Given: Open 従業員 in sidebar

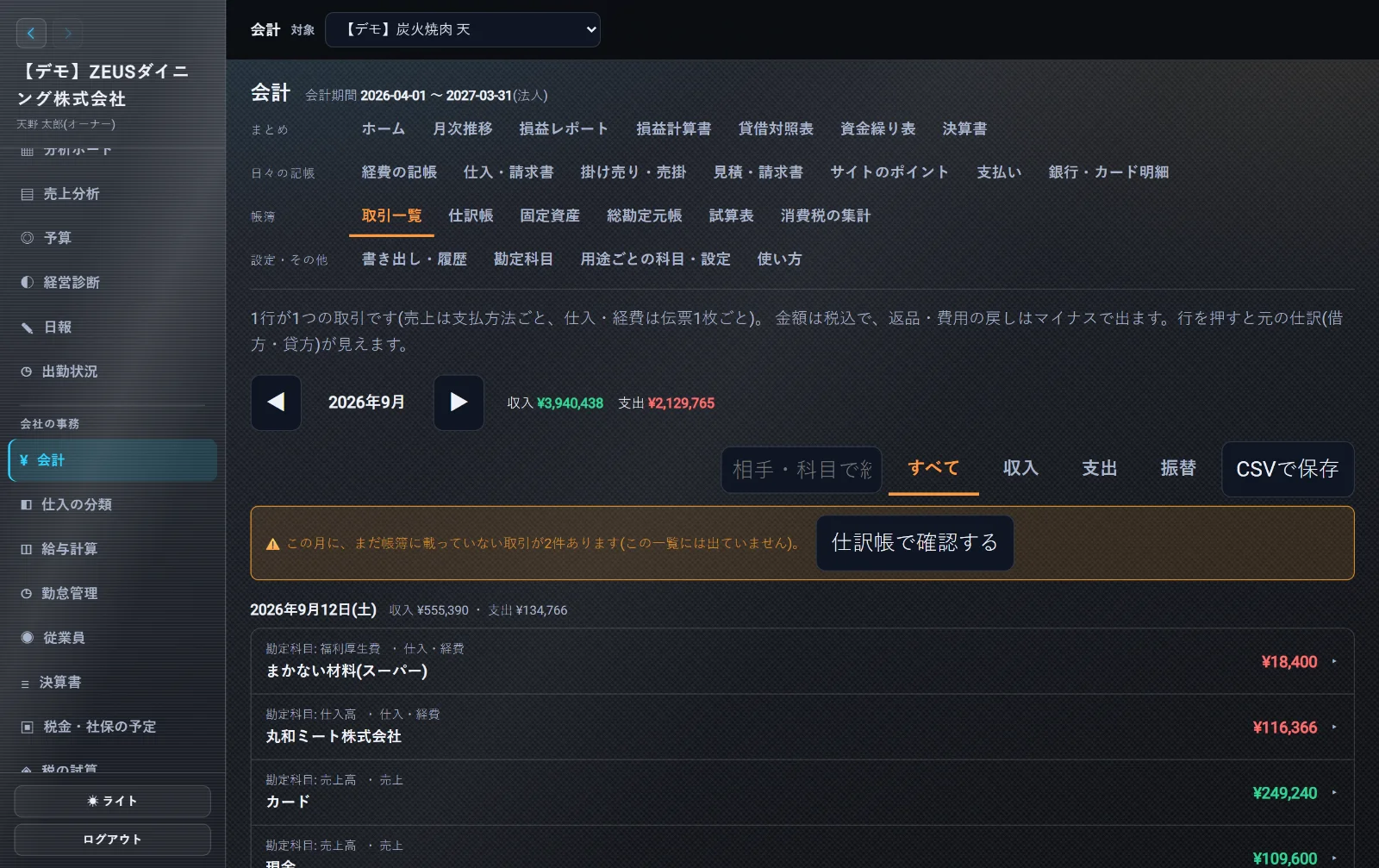Looking at the screenshot, I should [x=112, y=638].
